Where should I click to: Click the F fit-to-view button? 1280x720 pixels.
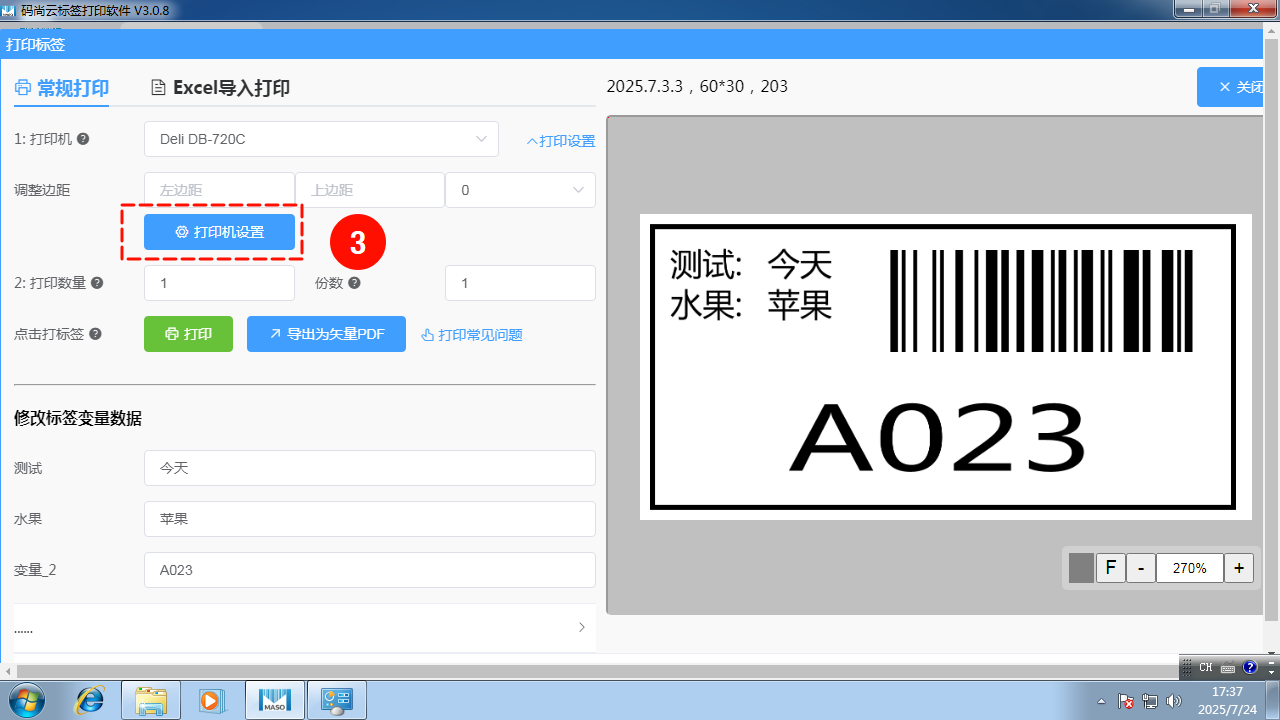[x=1110, y=568]
